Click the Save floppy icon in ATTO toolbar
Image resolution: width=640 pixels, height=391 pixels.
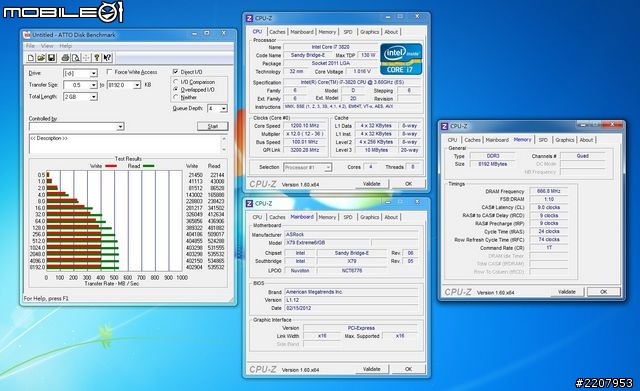pyautogui.click(x=51, y=58)
